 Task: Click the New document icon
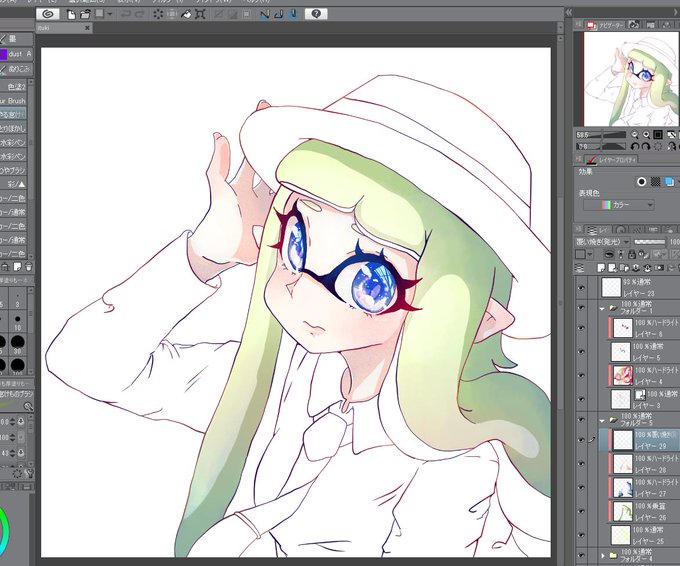click(71, 14)
